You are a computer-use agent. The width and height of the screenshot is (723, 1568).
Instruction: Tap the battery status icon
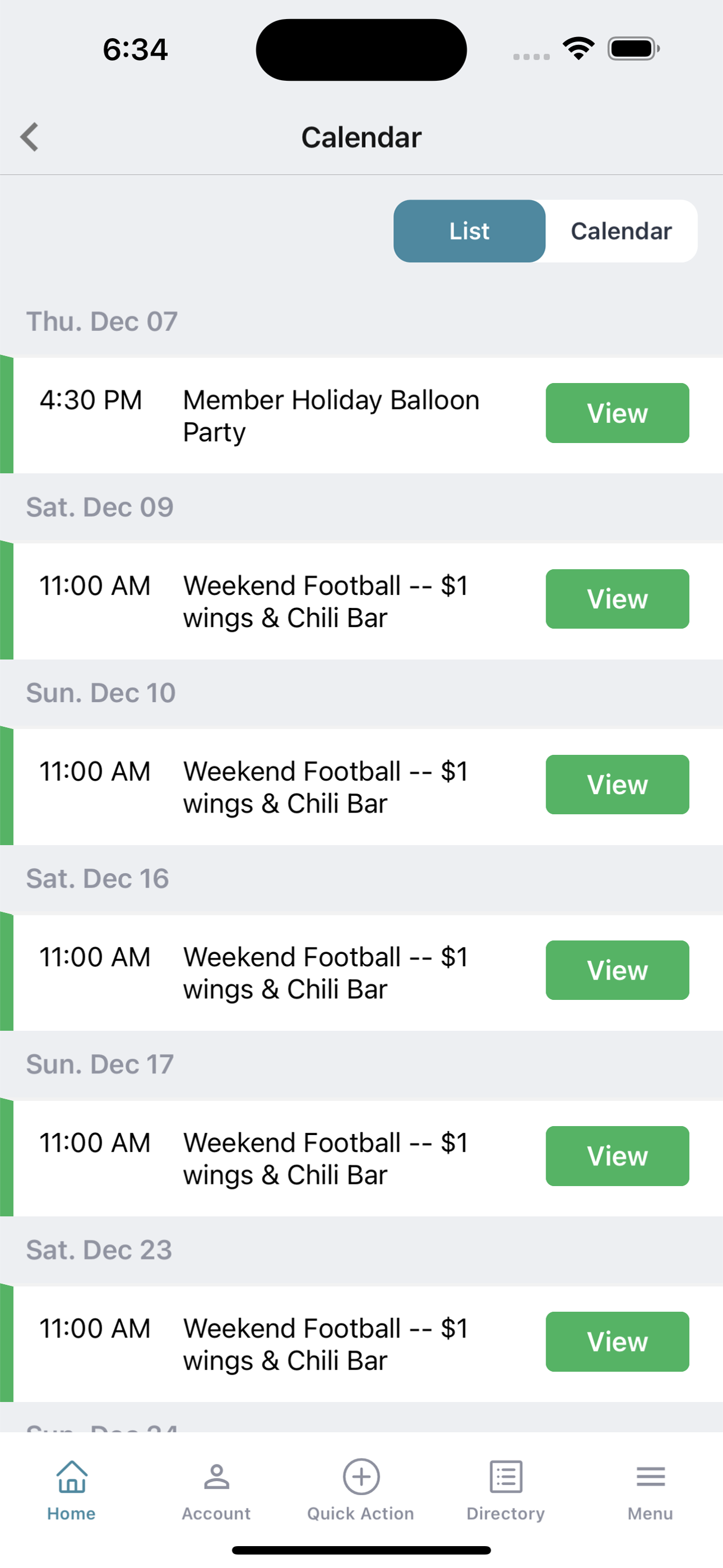[633, 49]
